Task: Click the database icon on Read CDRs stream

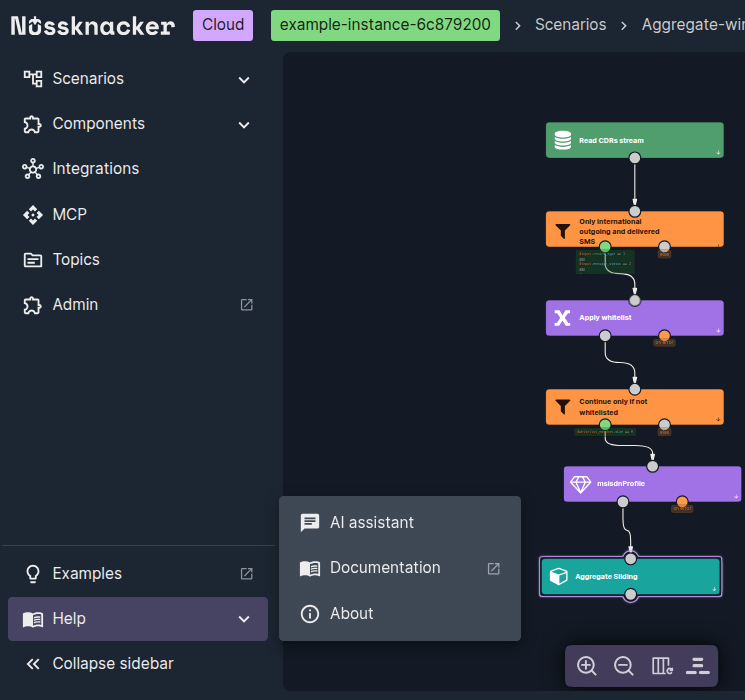Action: click(563, 140)
